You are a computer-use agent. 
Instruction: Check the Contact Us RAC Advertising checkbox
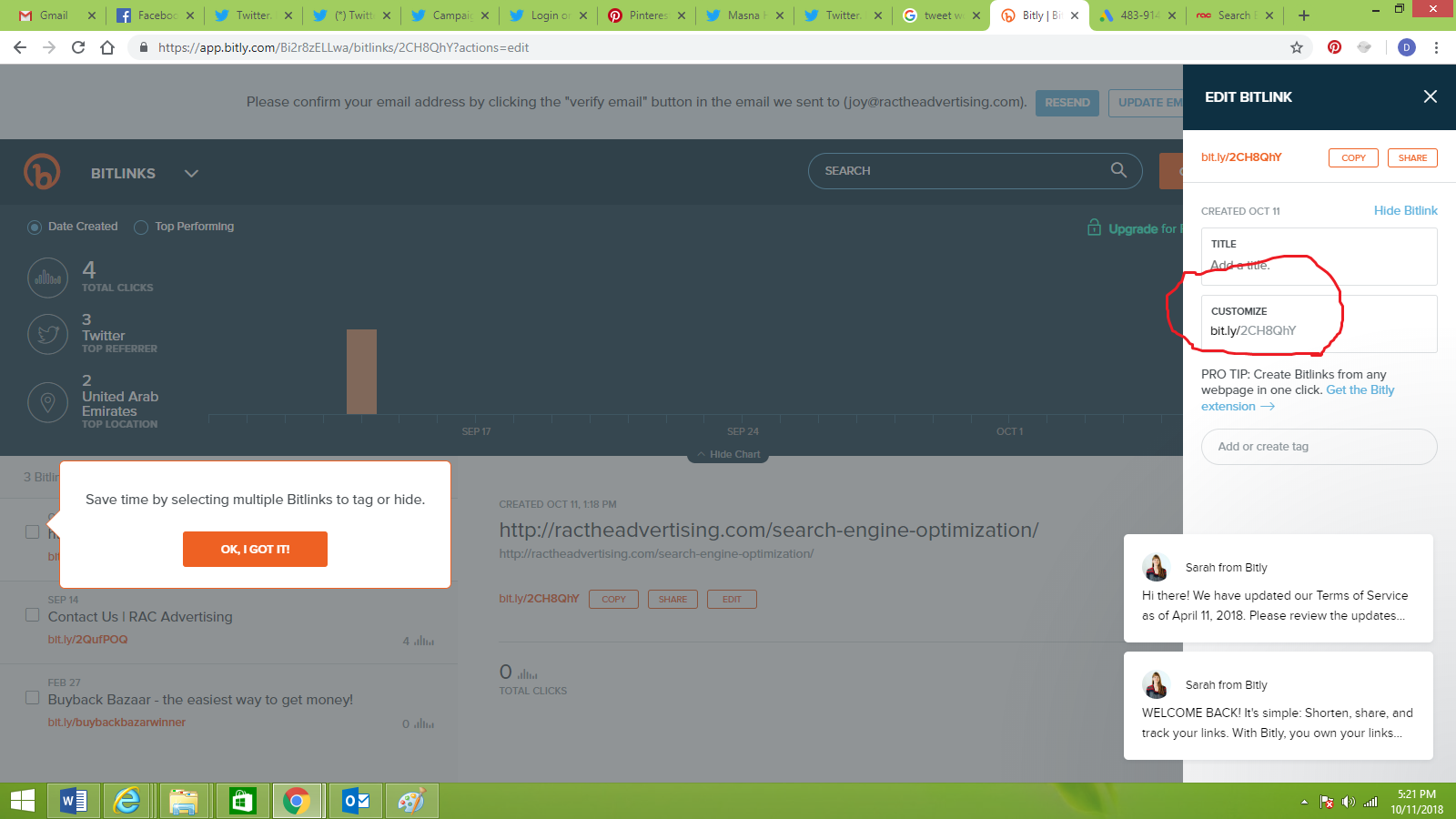point(32,615)
